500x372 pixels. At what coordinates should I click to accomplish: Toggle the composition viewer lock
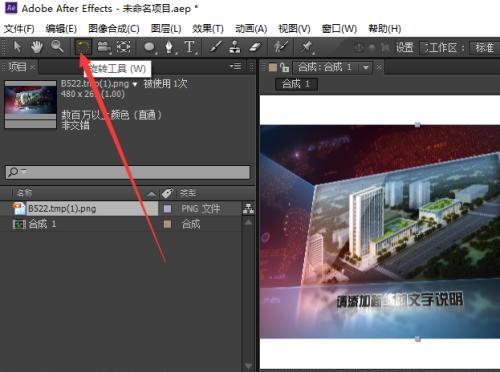pyautogui.click(x=284, y=67)
